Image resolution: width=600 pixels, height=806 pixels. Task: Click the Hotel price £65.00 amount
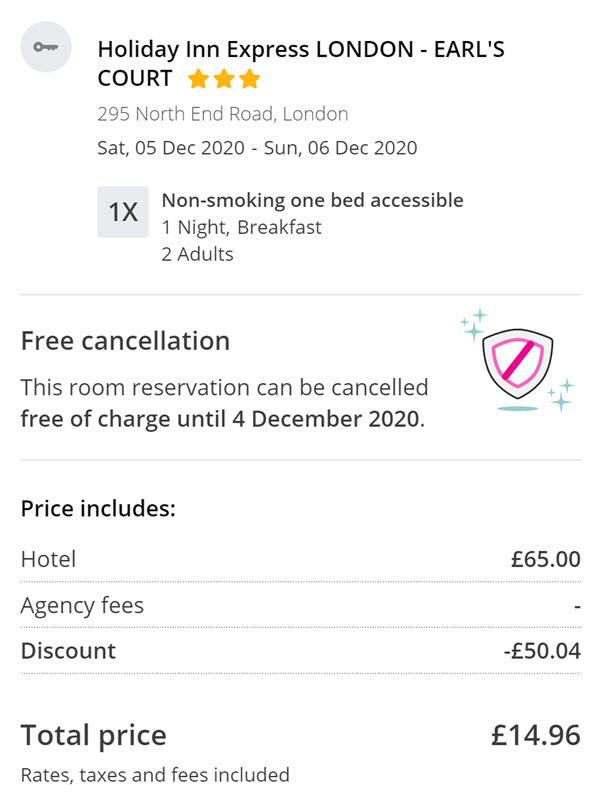[546, 559]
